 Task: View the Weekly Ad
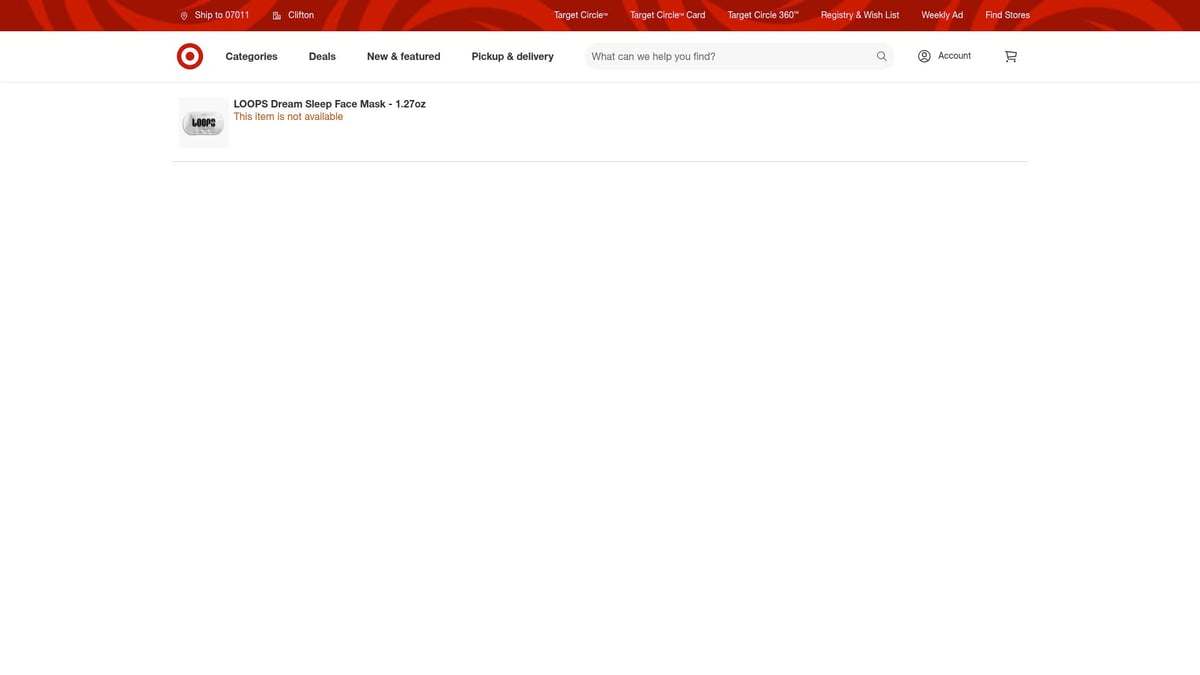point(941,15)
